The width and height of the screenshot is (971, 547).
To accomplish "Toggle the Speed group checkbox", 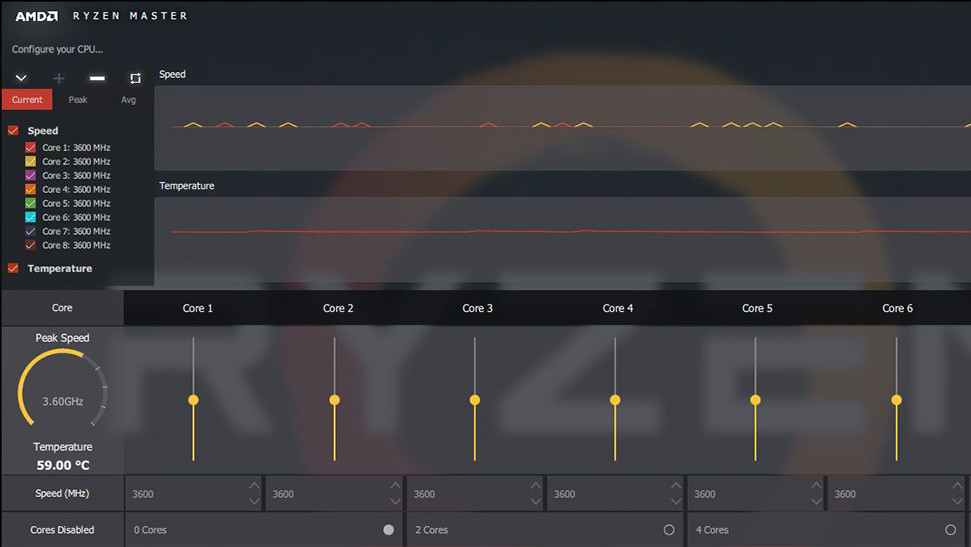I will [13, 131].
